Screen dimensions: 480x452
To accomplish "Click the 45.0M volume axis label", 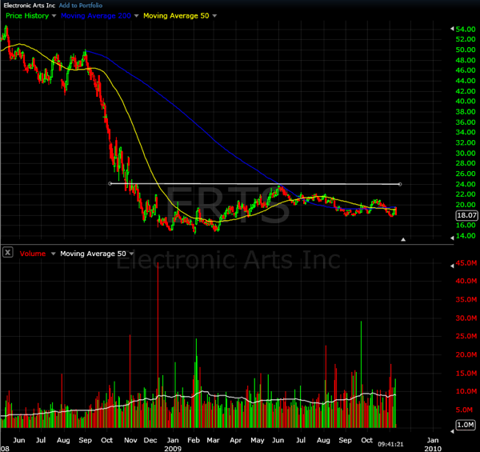I will point(466,263).
